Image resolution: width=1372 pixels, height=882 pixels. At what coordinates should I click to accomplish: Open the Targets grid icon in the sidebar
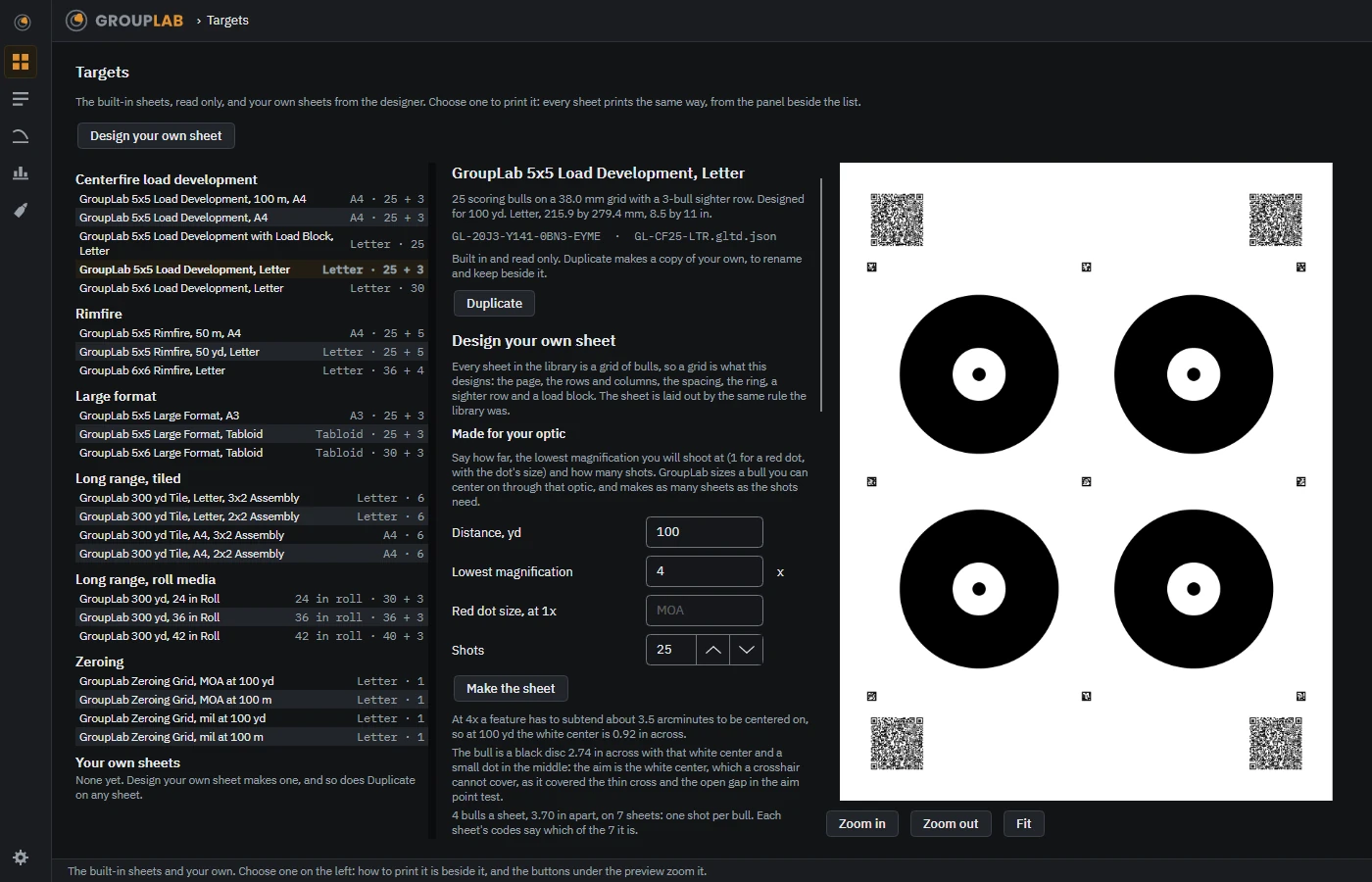[21, 62]
